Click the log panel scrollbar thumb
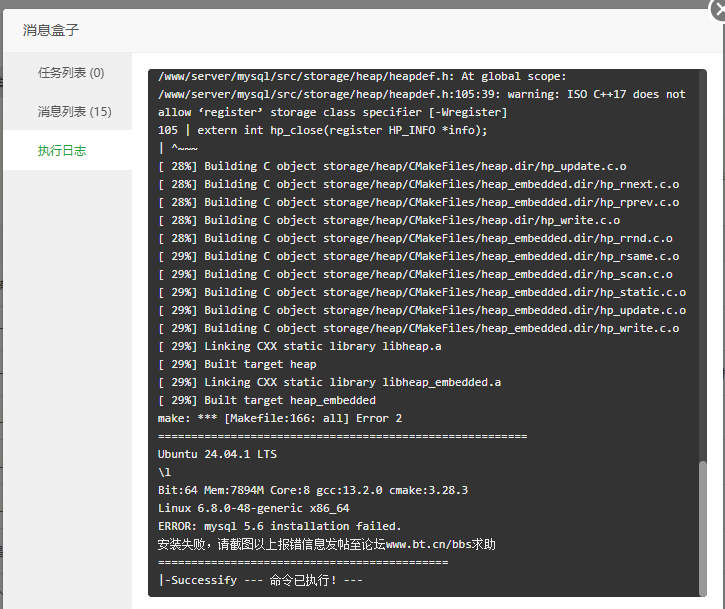This screenshot has width=725, height=609. tap(703, 528)
